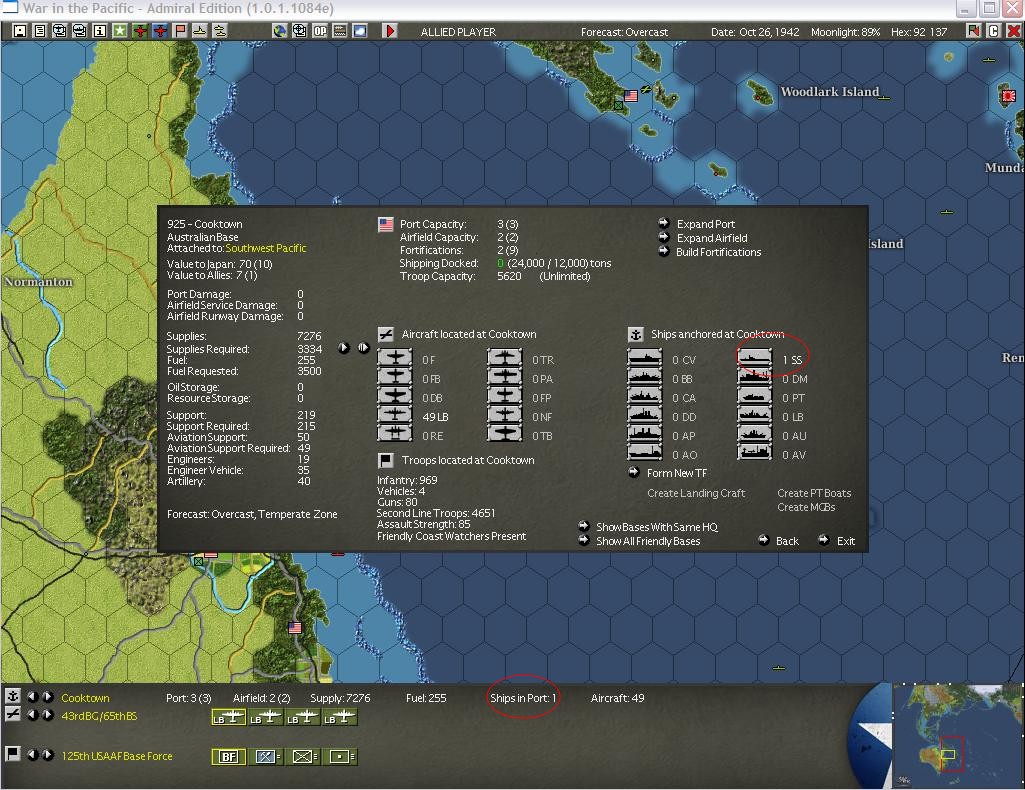The width and height of the screenshot is (1025, 790).
Task: Click the Normanton label on map
Action: coord(38,282)
